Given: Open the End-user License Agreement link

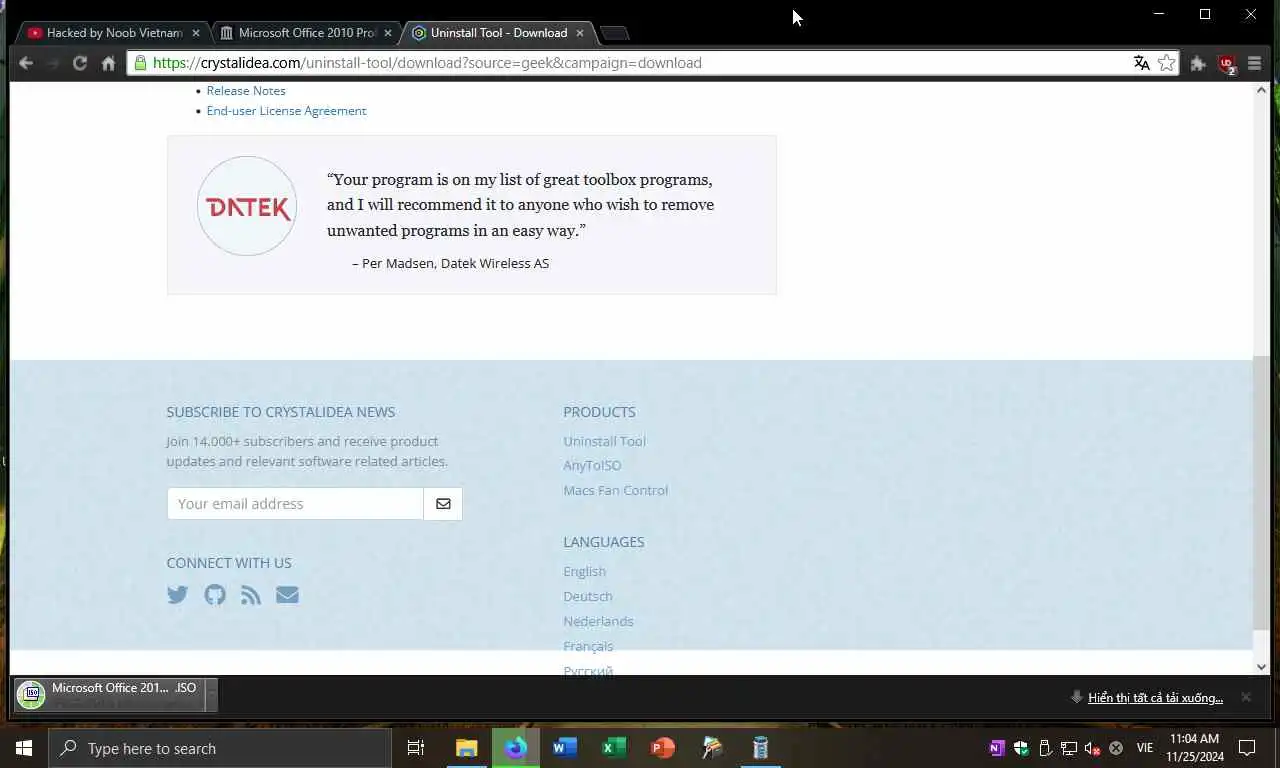Looking at the screenshot, I should (286, 111).
